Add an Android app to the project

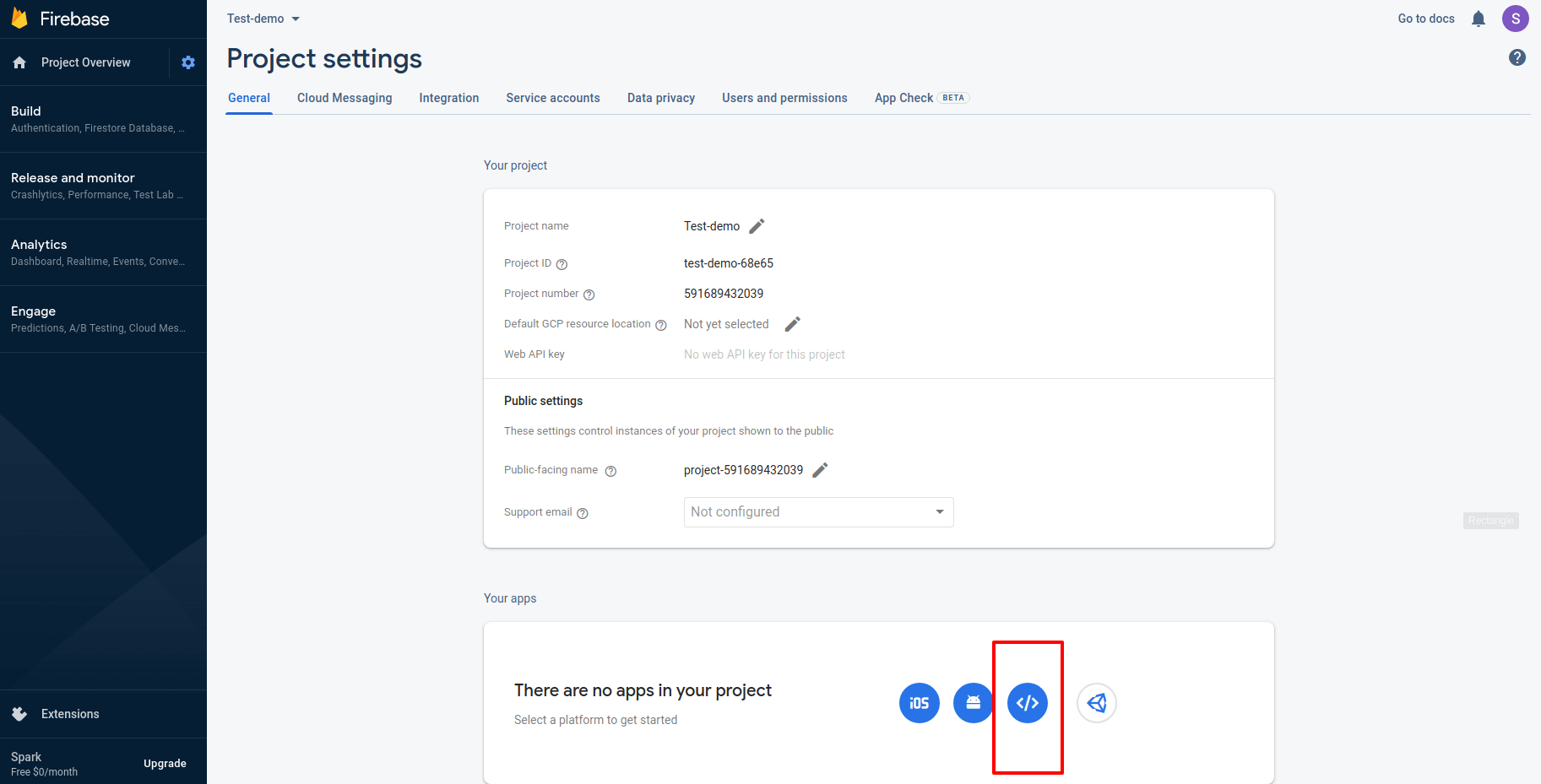coord(973,703)
